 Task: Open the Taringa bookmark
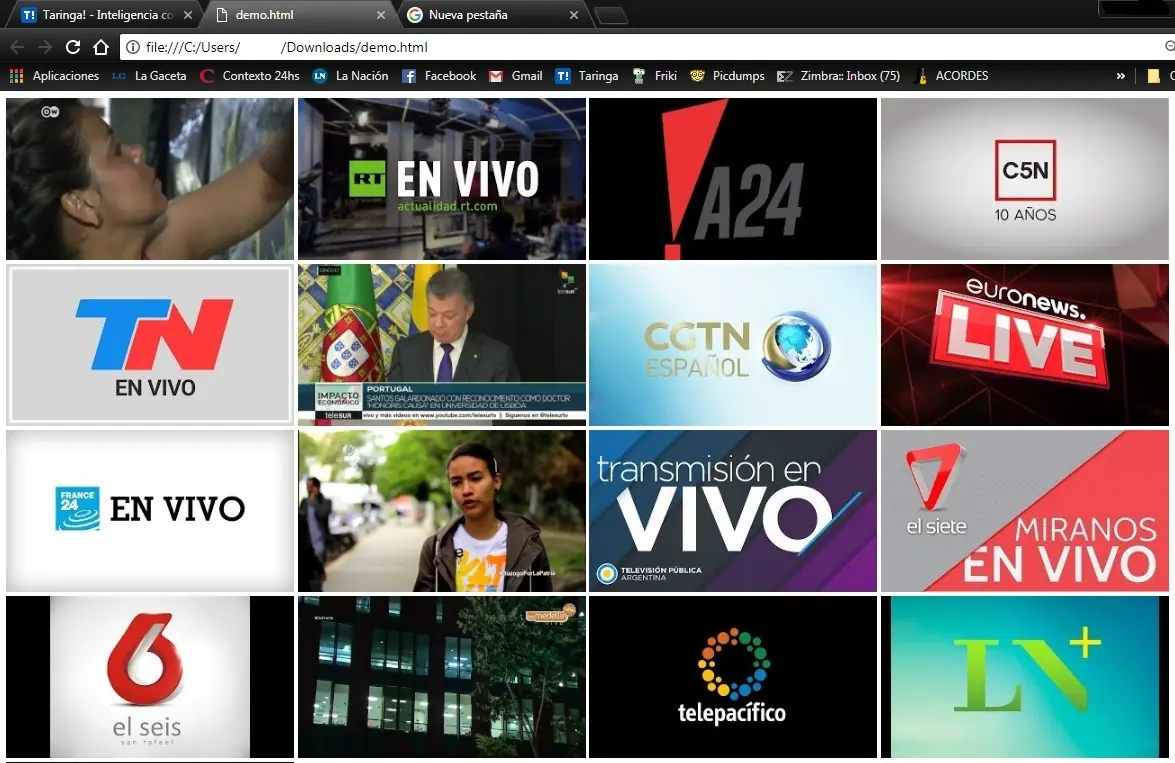pyautogui.click(x=587, y=76)
